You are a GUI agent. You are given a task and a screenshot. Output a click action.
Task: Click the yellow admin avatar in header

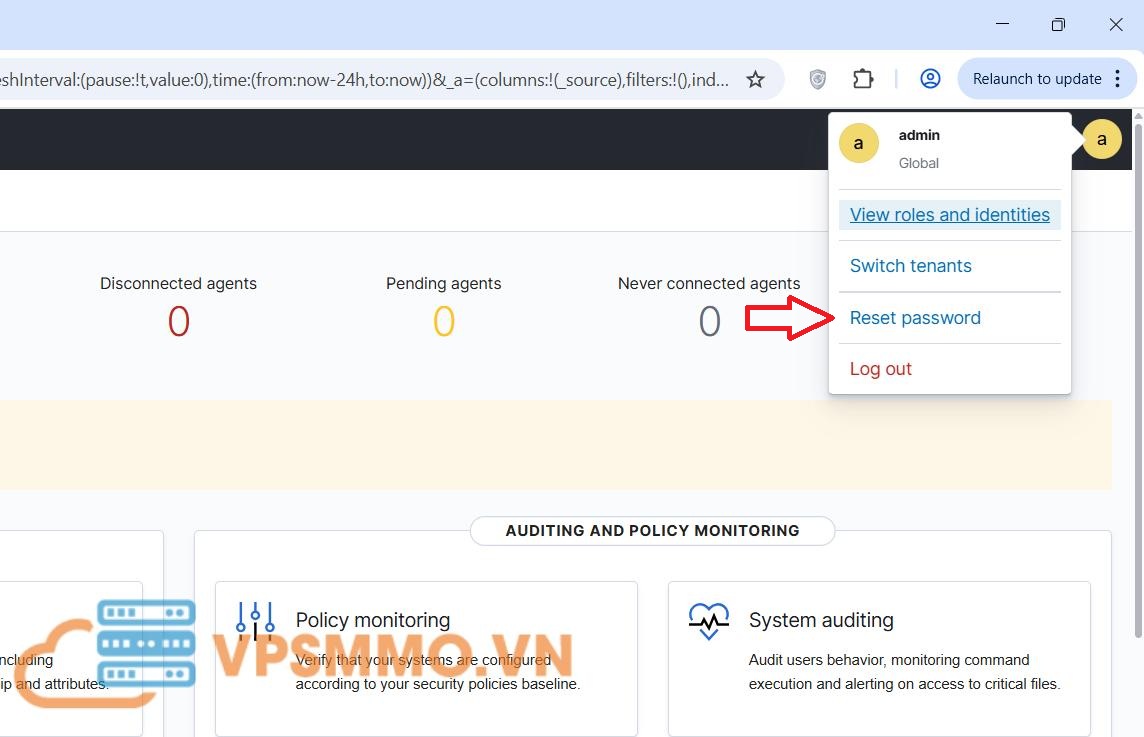pos(1101,140)
